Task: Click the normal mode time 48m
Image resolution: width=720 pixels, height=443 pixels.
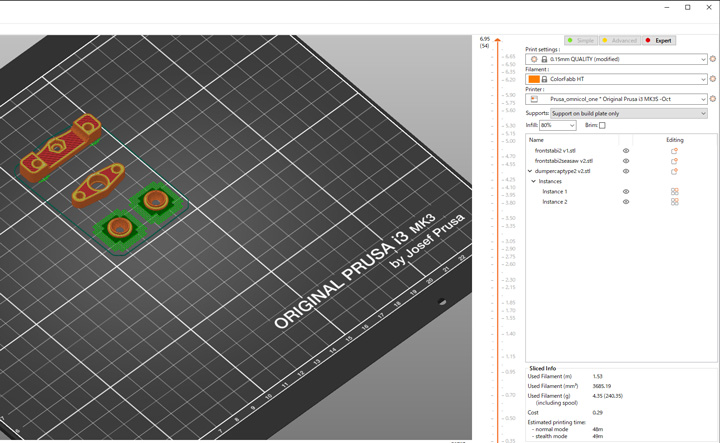Action: point(597,430)
